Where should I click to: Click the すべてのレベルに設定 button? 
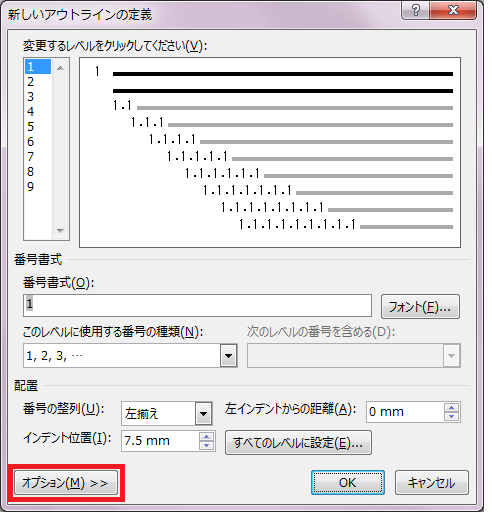[298, 443]
